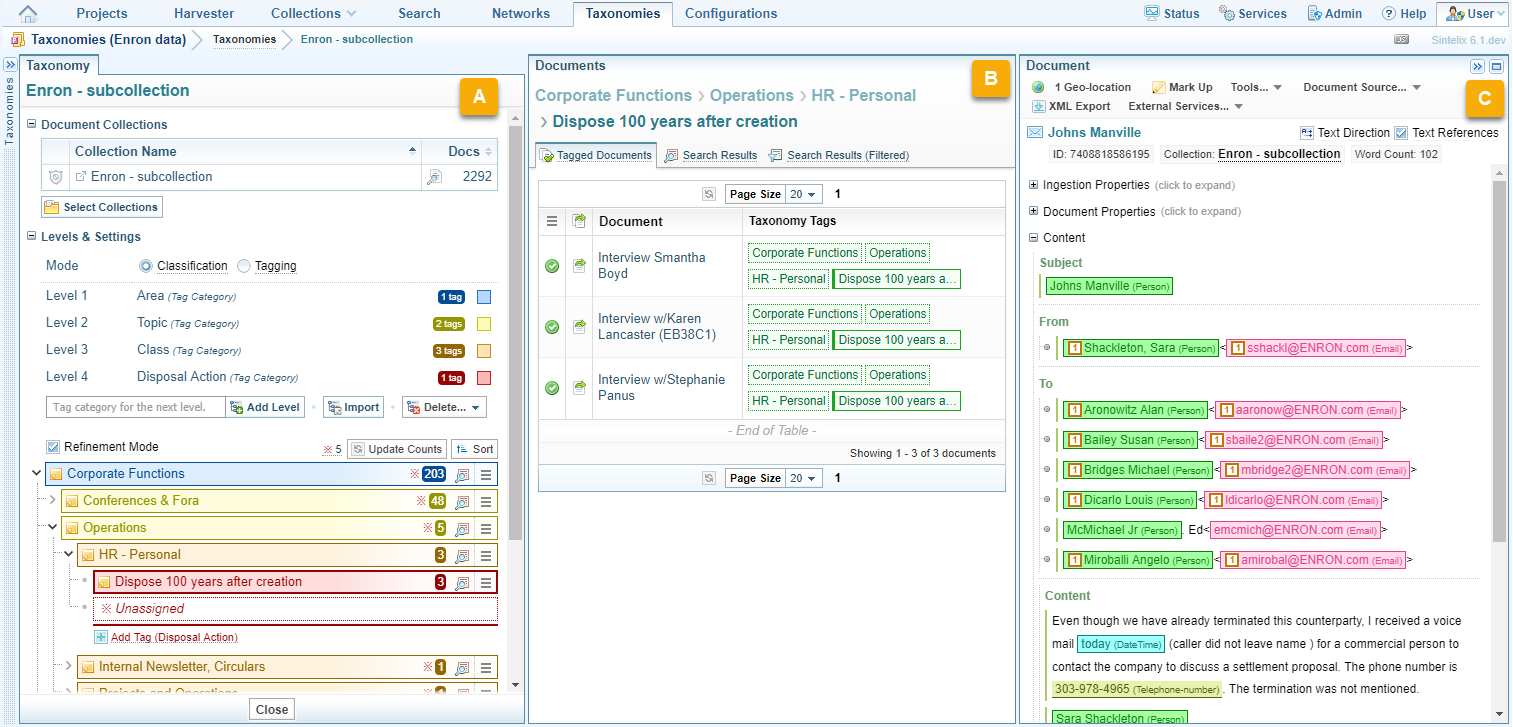The width and height of the screenshot is (1513, 727).
Task: Click the Mark Up tool icon
Action: (x=1159, y=88)
